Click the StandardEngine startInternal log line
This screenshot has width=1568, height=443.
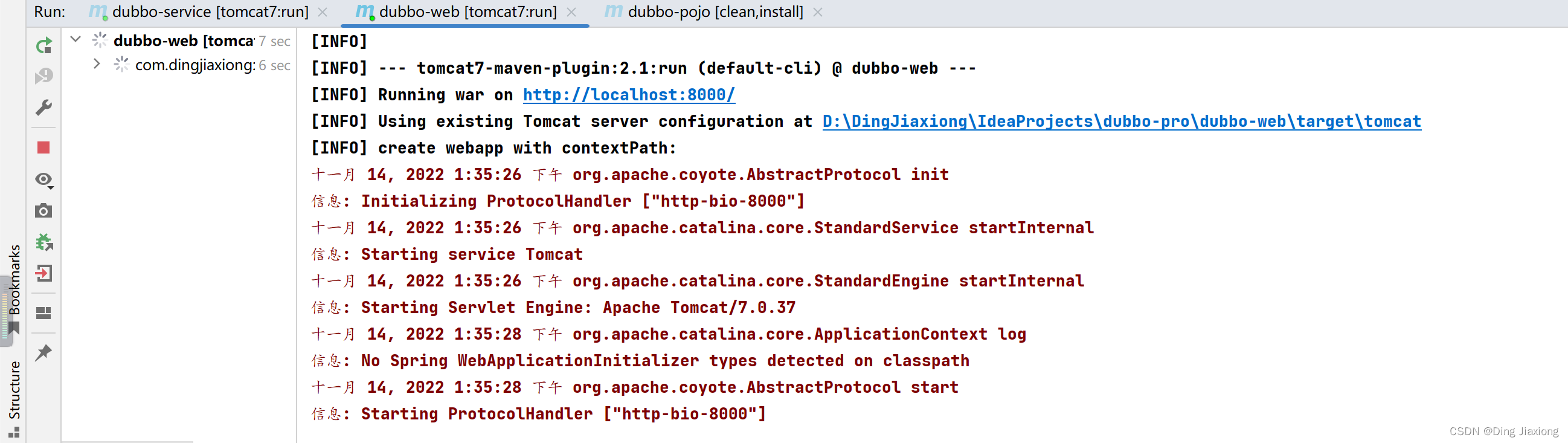[698, 282]
